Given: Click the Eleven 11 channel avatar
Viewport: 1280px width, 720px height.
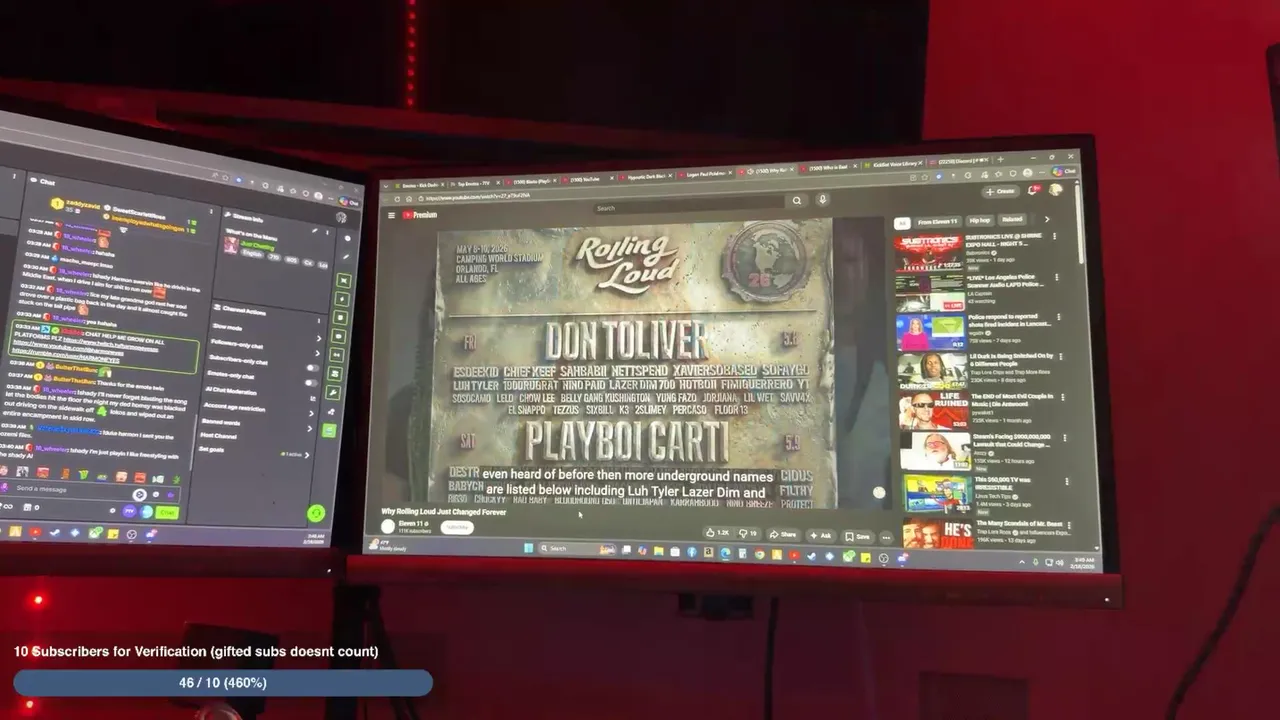Looking at the screenshot, I should click(388, 525).
